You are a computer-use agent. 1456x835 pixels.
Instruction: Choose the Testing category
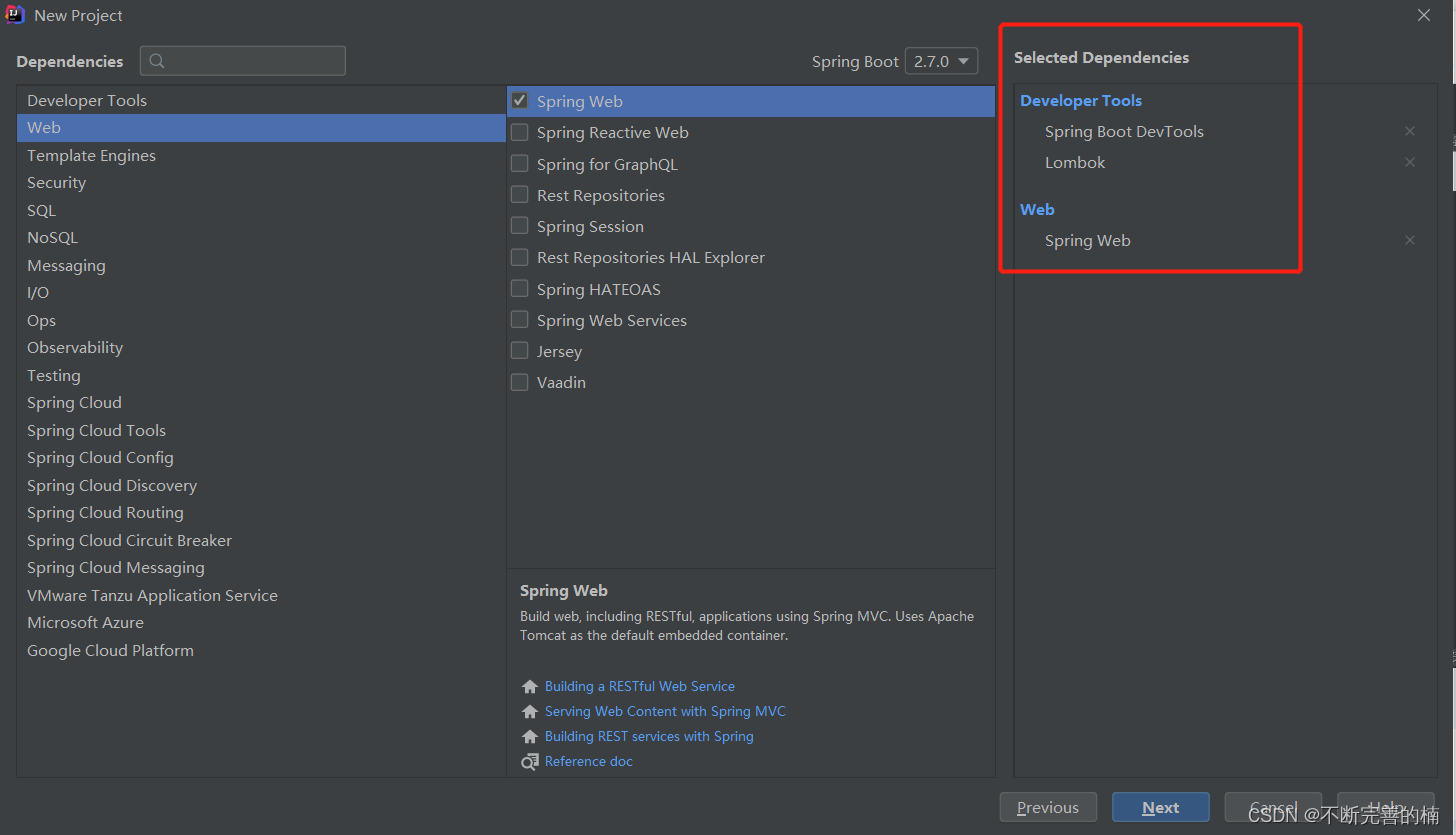(261, 375)
